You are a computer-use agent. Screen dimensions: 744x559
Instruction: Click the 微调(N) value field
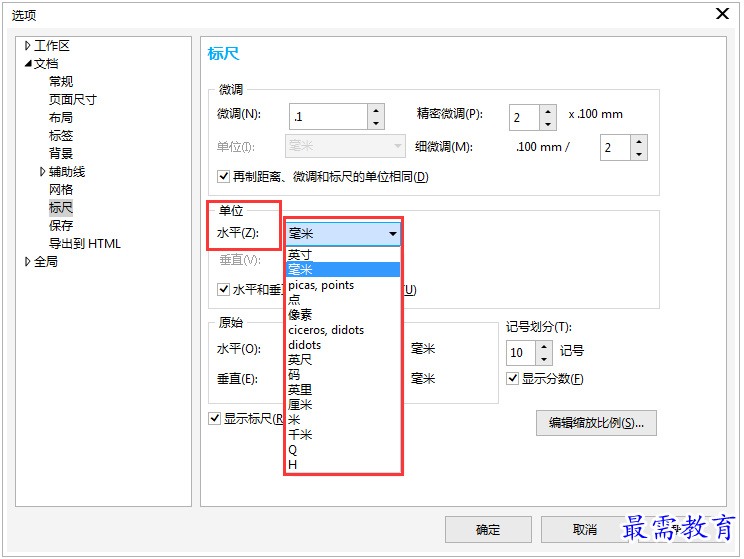328,117
